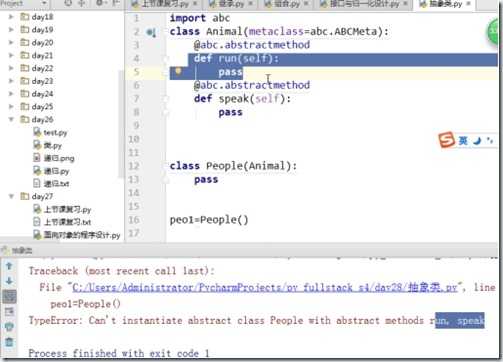Click the TypeError message in console

(256, 321)
